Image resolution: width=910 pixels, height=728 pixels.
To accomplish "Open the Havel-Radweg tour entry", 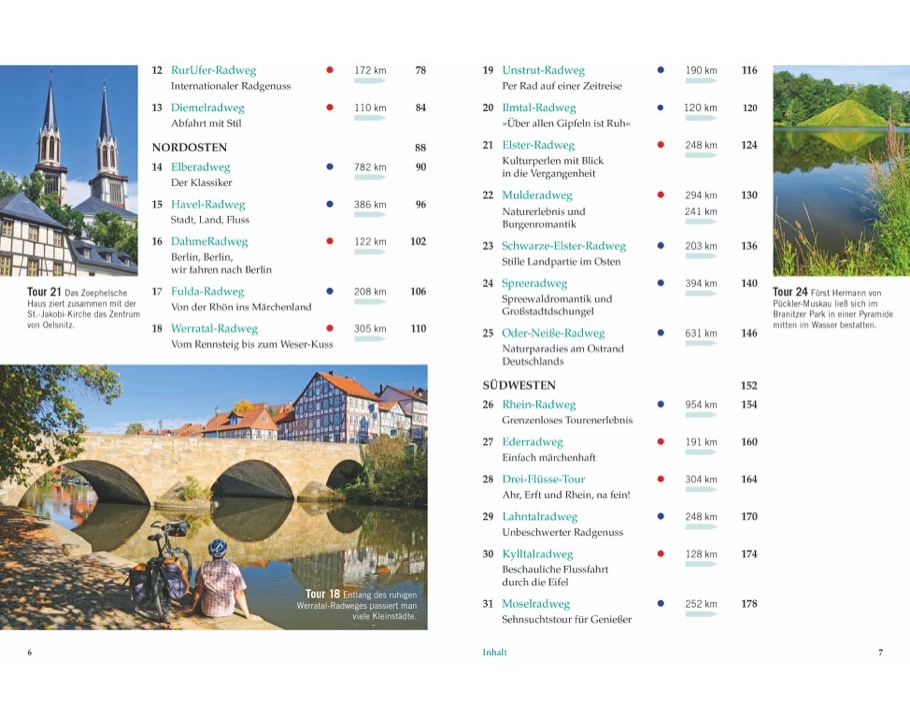I will coord(208,204).
